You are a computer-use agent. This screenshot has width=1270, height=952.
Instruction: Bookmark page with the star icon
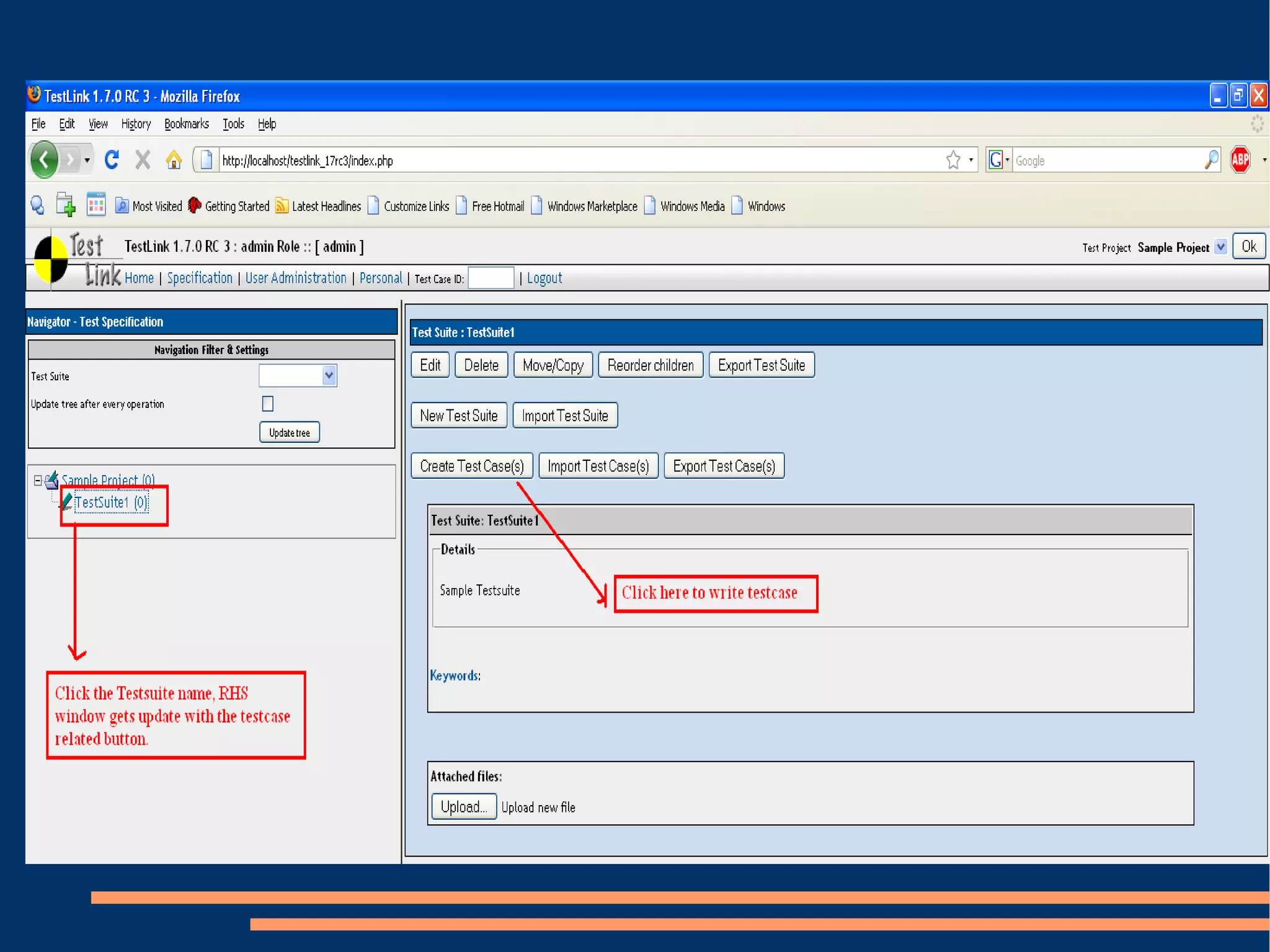click(953, 160)
